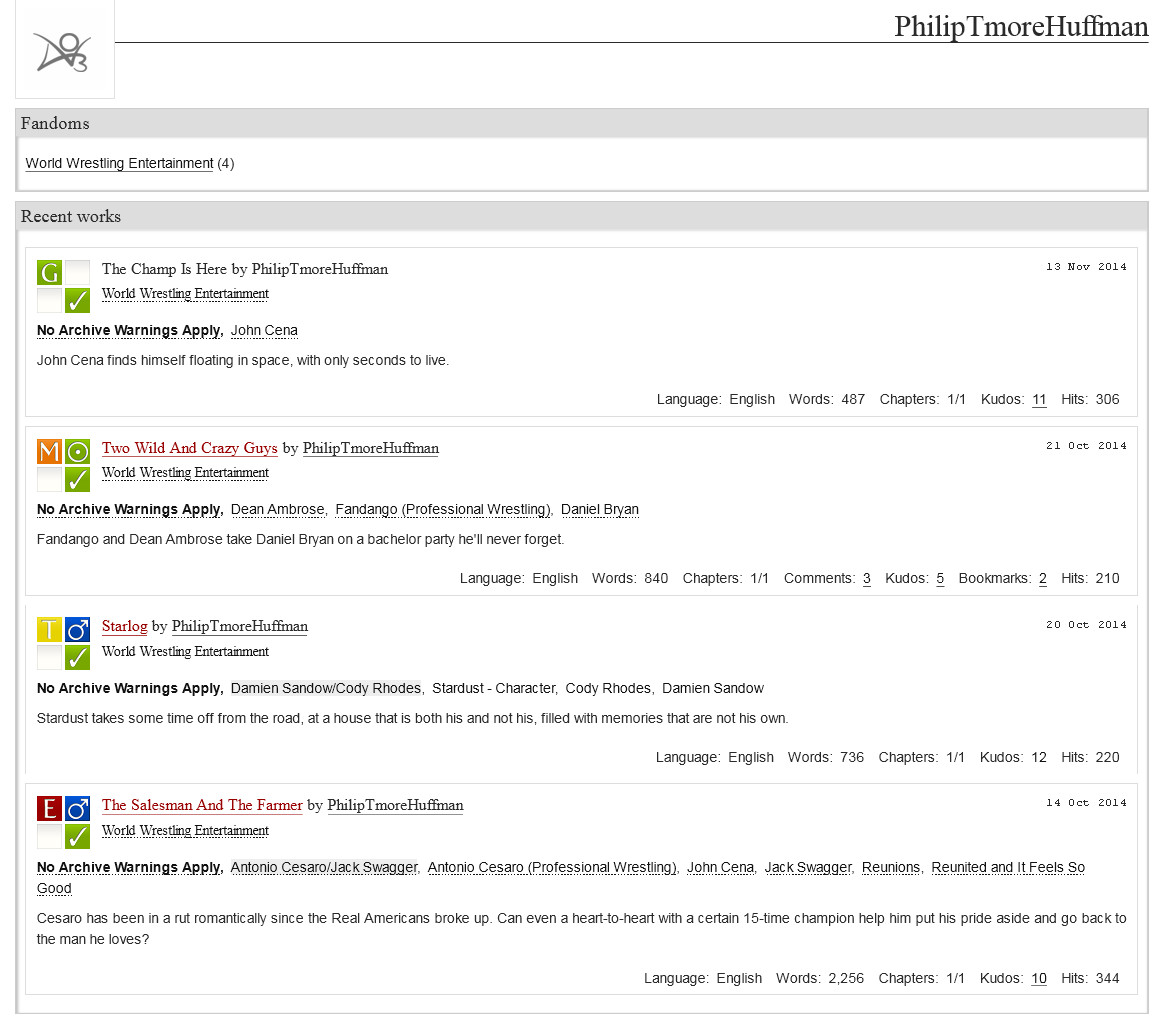Click the Antonio Cesaro/Jack Swagger relationship tag
The width and height of the screenshot is (1154, 1022).
point(324,867)
